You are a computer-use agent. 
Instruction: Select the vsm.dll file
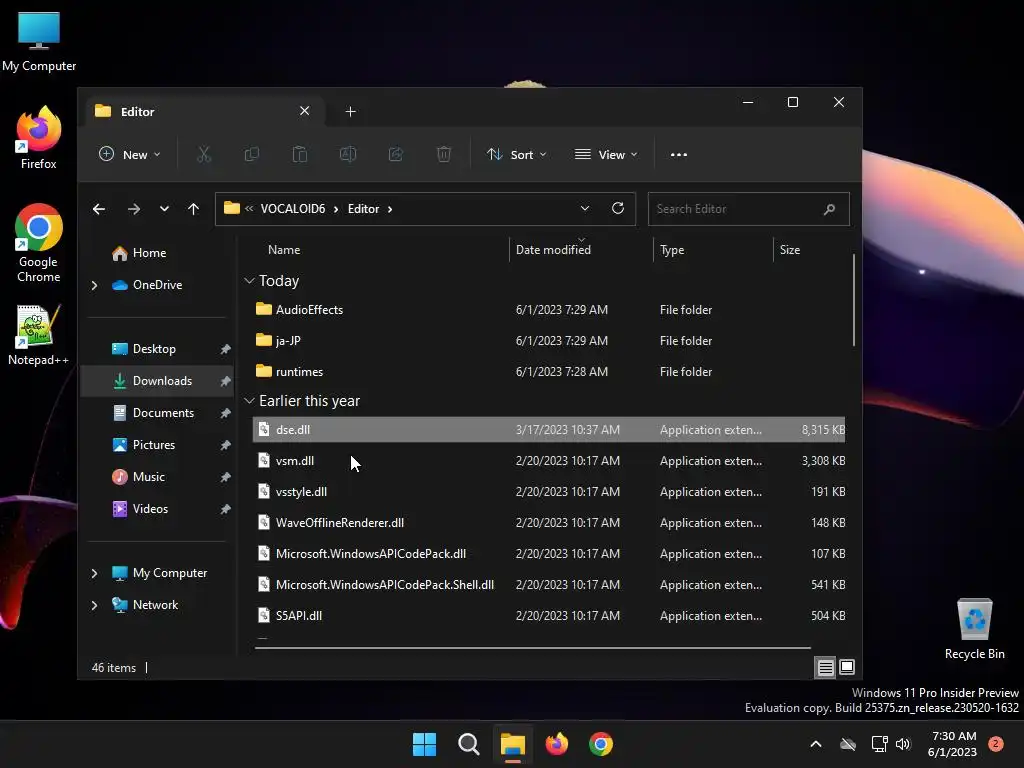[x=549, y=461]
